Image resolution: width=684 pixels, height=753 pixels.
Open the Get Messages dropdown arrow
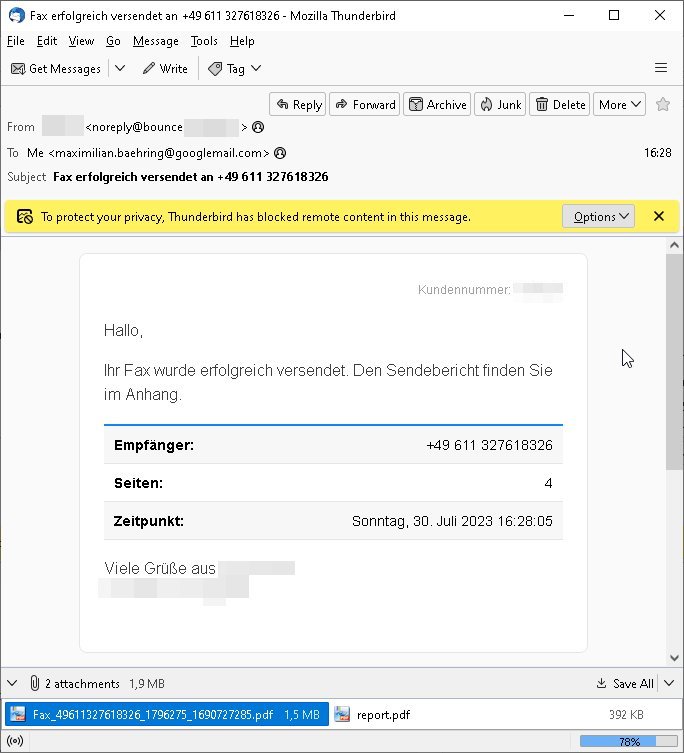(x=120, y=69)
